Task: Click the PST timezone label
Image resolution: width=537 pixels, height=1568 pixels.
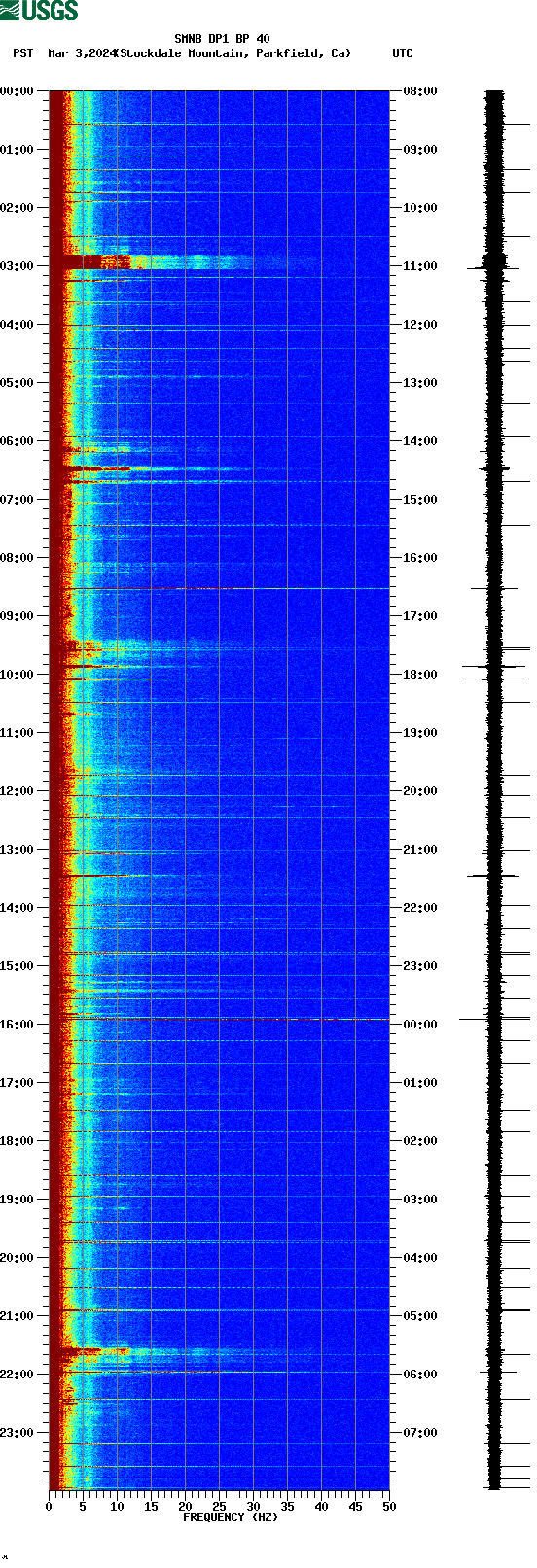Action: (x=23, y=53)
